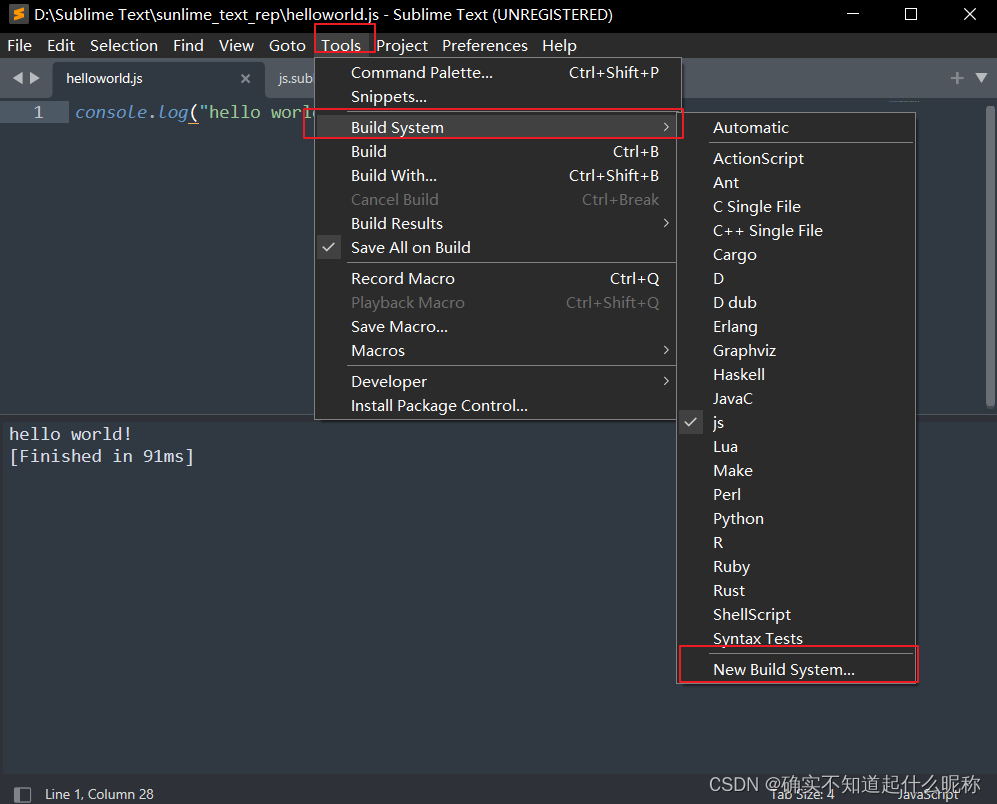Pick Ruby build system
Image resolution: width=997 pixels, height=804 pixels.
click(796, 567)
